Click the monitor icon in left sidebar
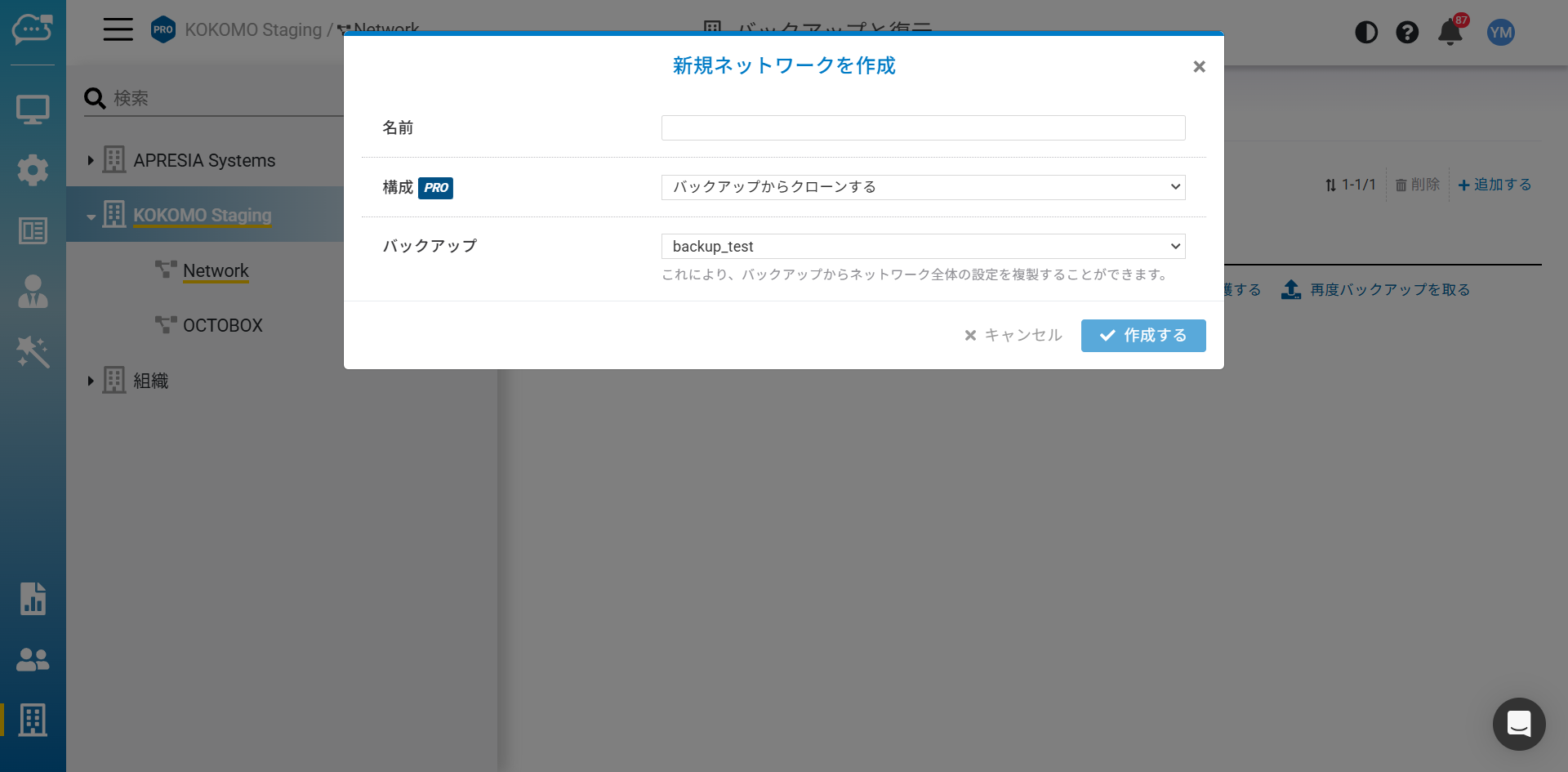1568x772 pixels. [33, 109]
